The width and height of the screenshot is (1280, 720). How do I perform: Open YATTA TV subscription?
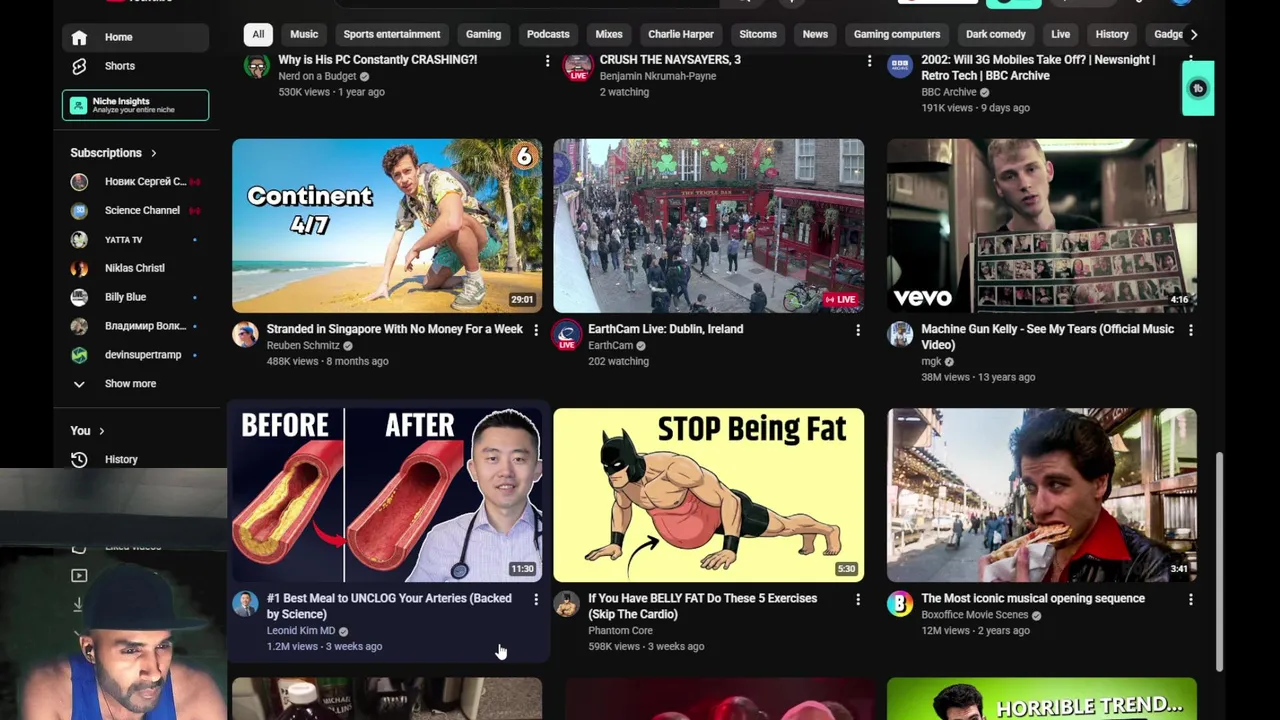[135, 240]
